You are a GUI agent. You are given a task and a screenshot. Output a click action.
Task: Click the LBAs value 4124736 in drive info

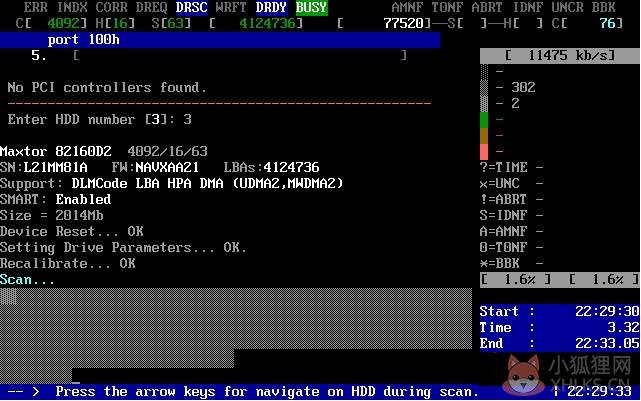[x=291, y=168]
